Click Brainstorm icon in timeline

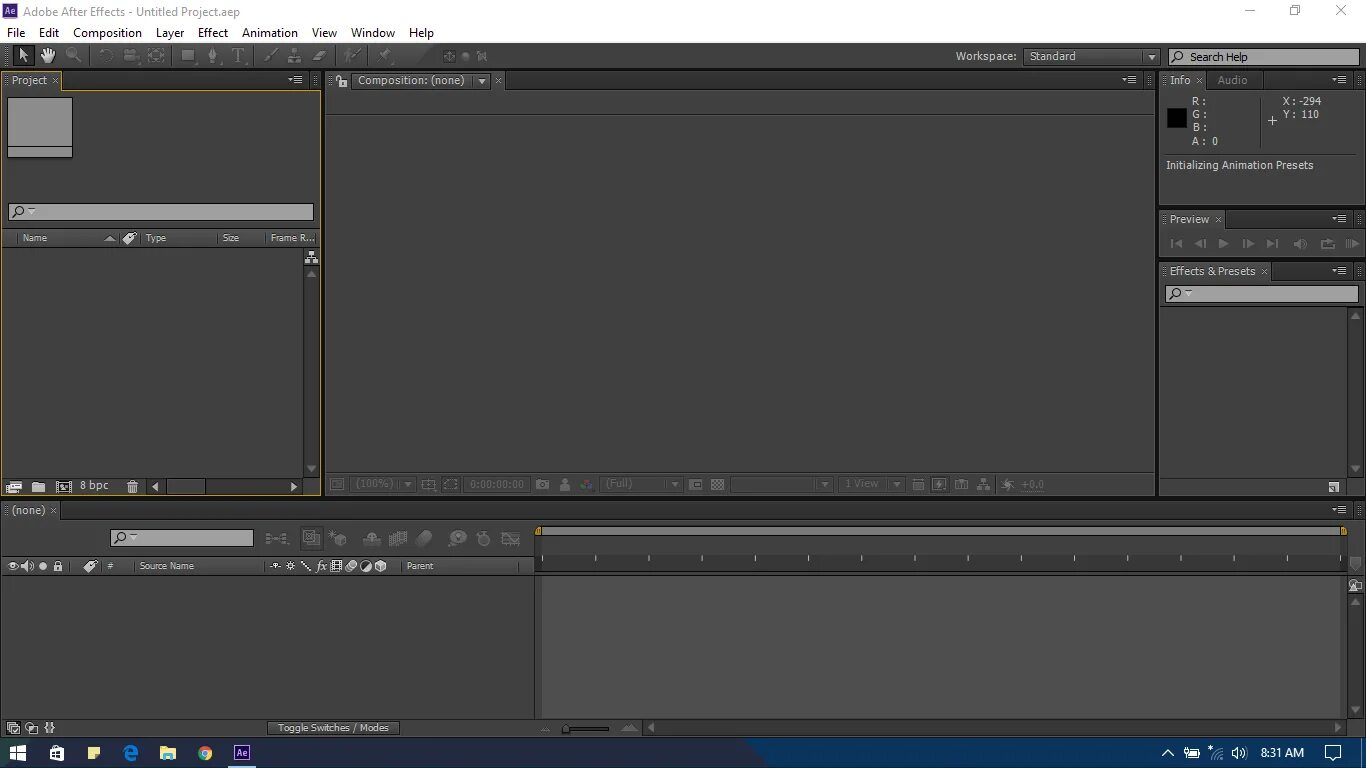457,538
